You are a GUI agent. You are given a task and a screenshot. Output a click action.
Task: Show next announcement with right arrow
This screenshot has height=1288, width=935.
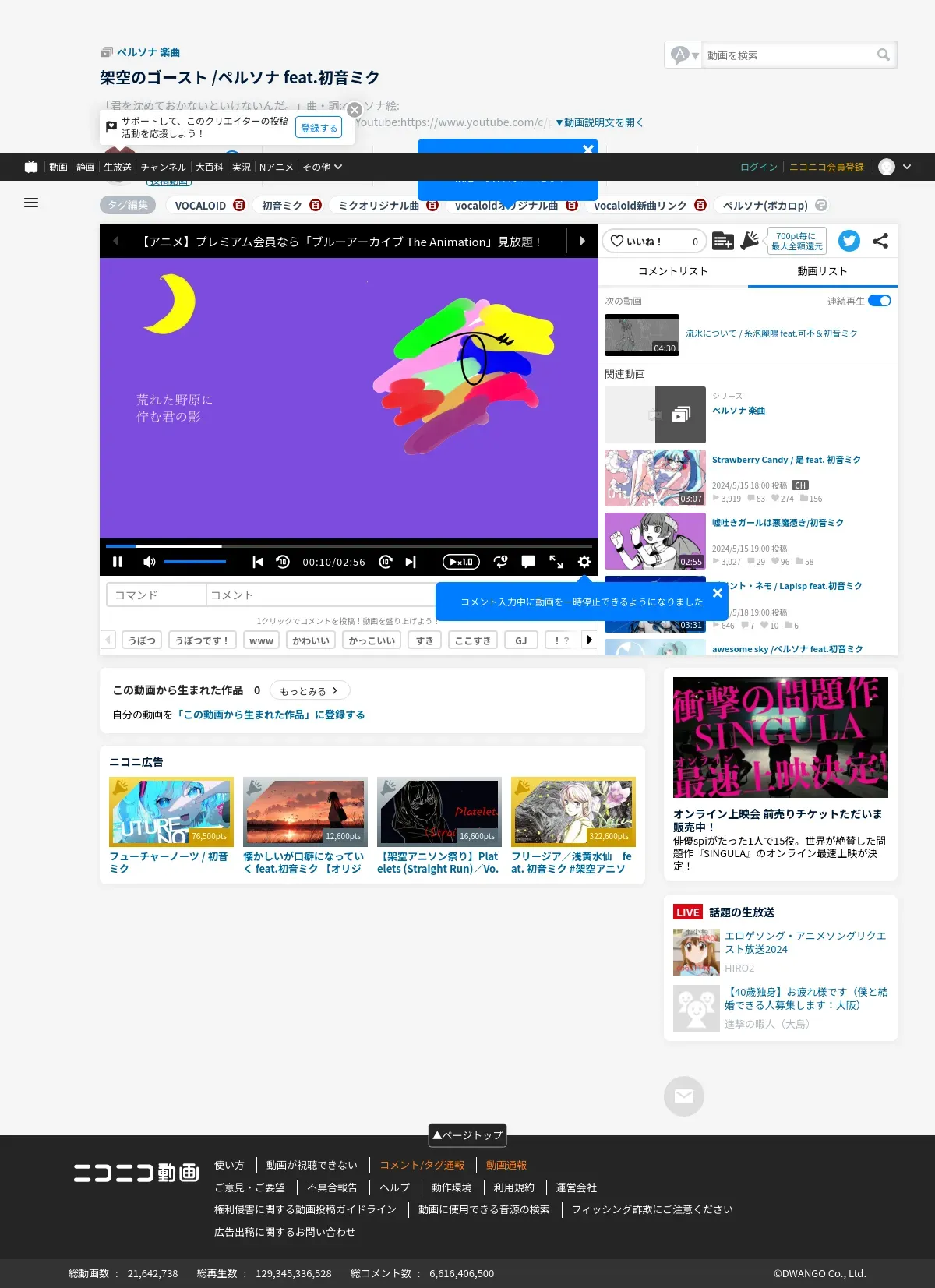582,242
